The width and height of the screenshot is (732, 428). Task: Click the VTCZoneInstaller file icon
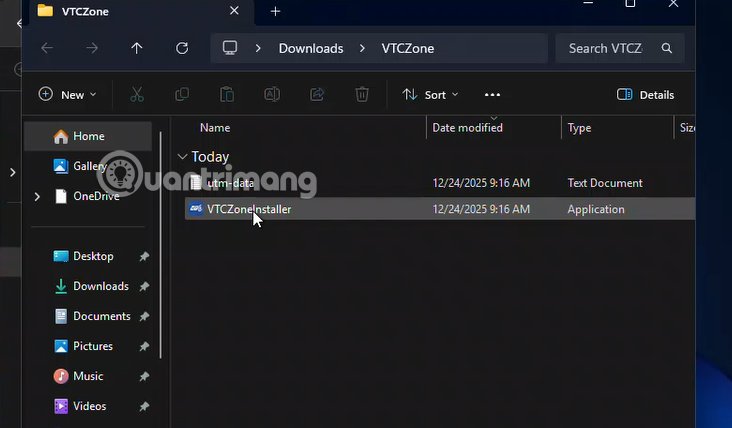click(x=196, y=209)
